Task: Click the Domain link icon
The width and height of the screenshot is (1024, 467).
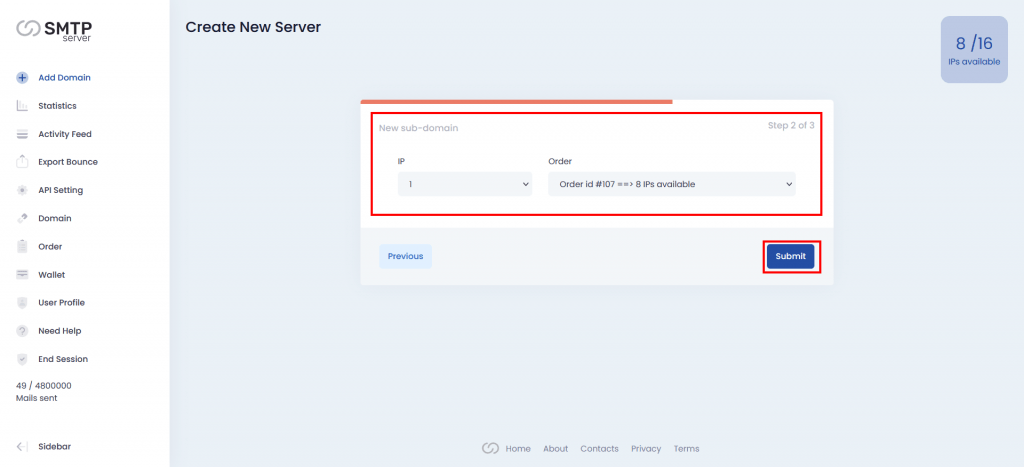Action: (x=22, y=218)
